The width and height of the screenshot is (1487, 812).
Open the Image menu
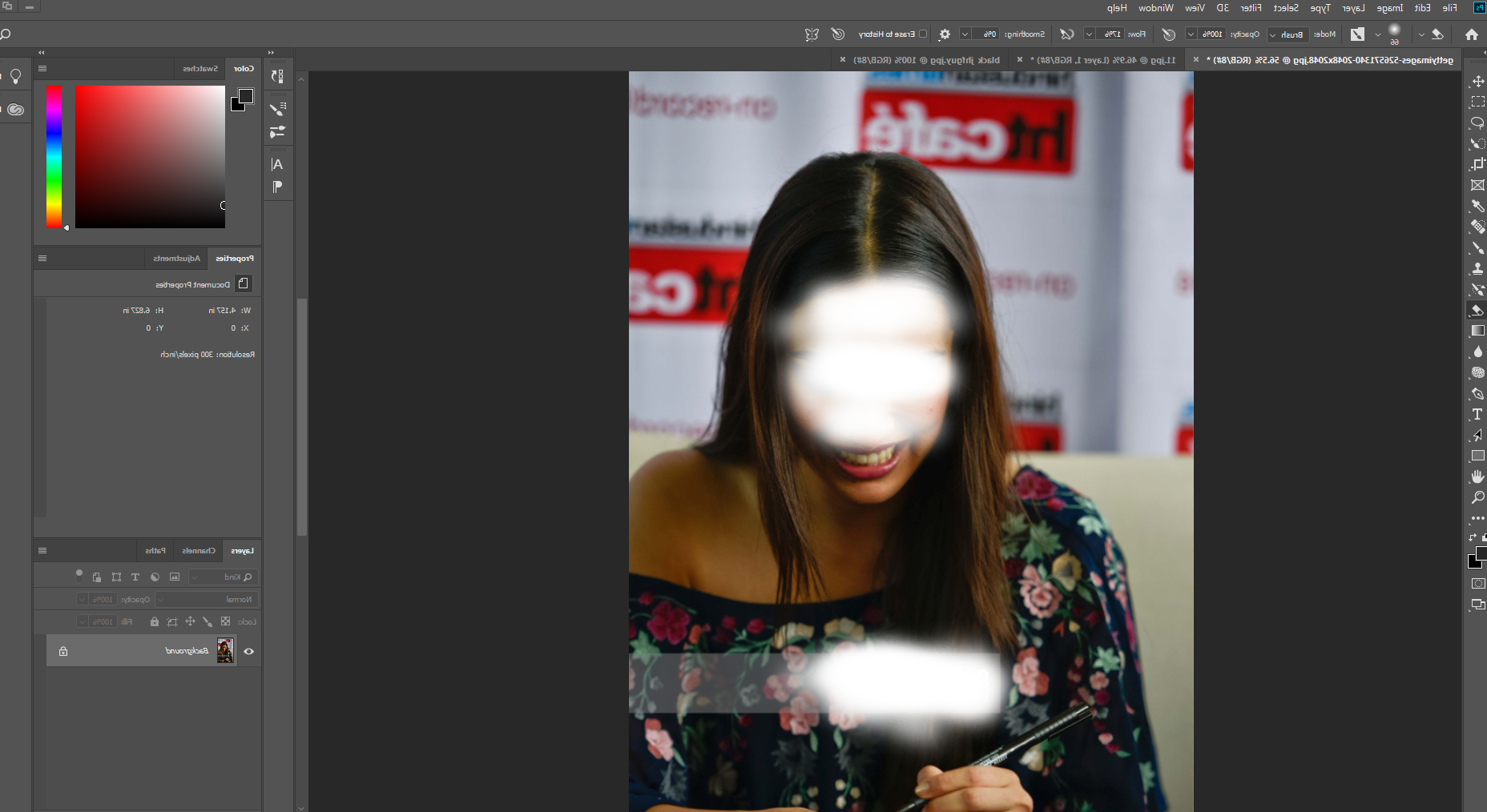point(1390,8)
